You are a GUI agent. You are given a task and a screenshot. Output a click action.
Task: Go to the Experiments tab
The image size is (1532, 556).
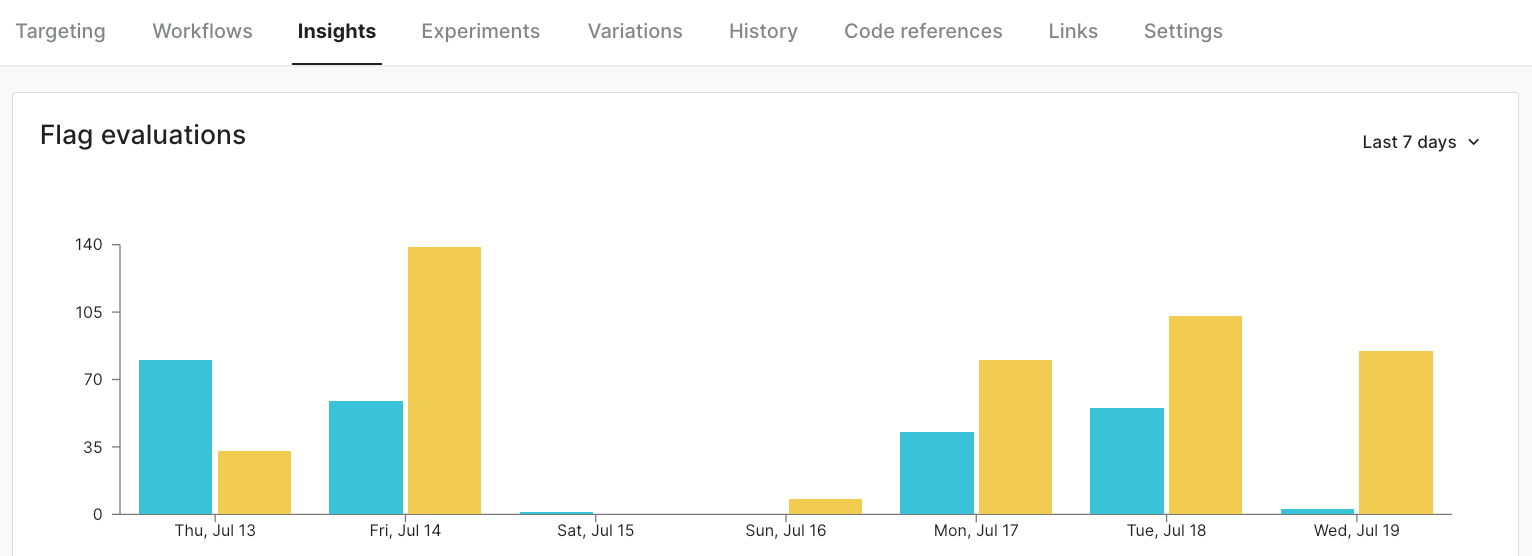coord(480,31)
